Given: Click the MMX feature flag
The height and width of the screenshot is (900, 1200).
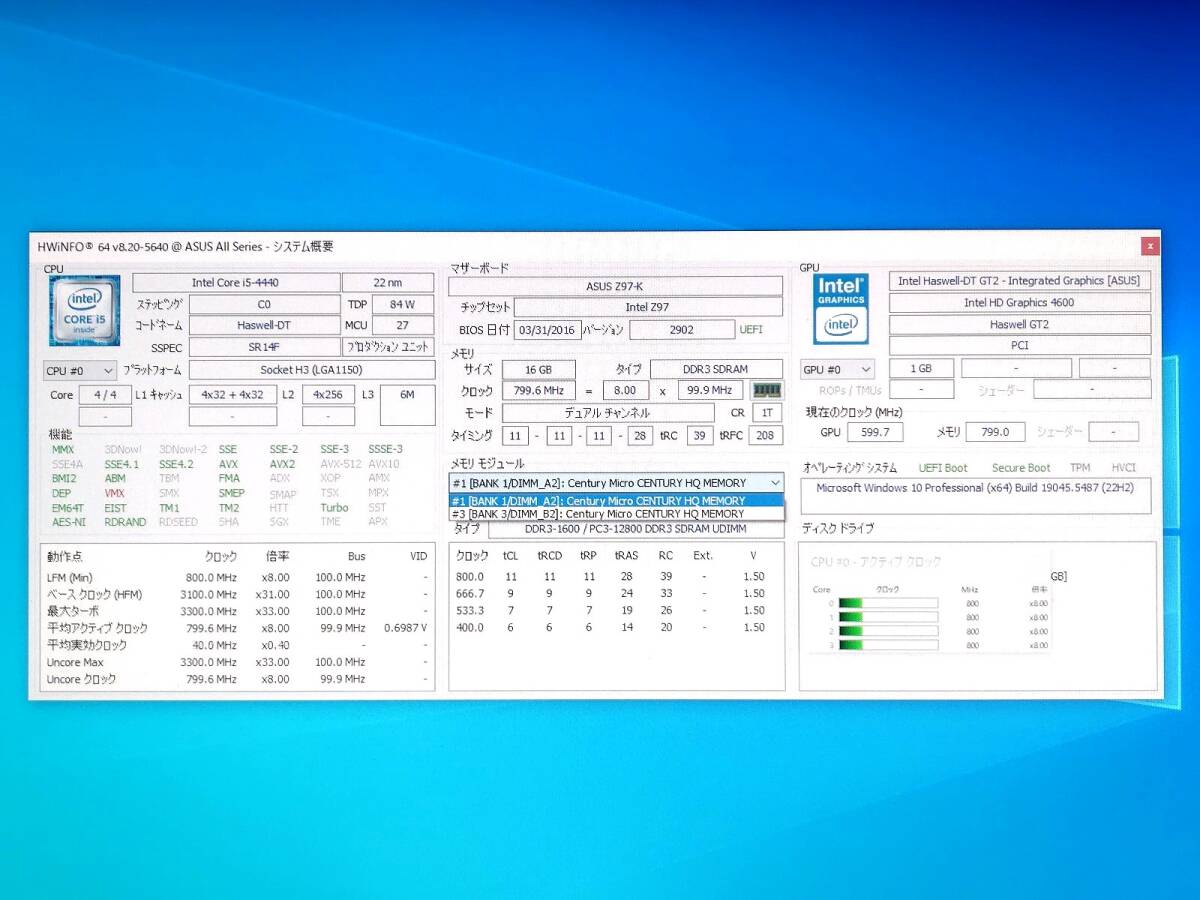Looking at the screenshot, I should pyautogui.click(x=63, y=450).
